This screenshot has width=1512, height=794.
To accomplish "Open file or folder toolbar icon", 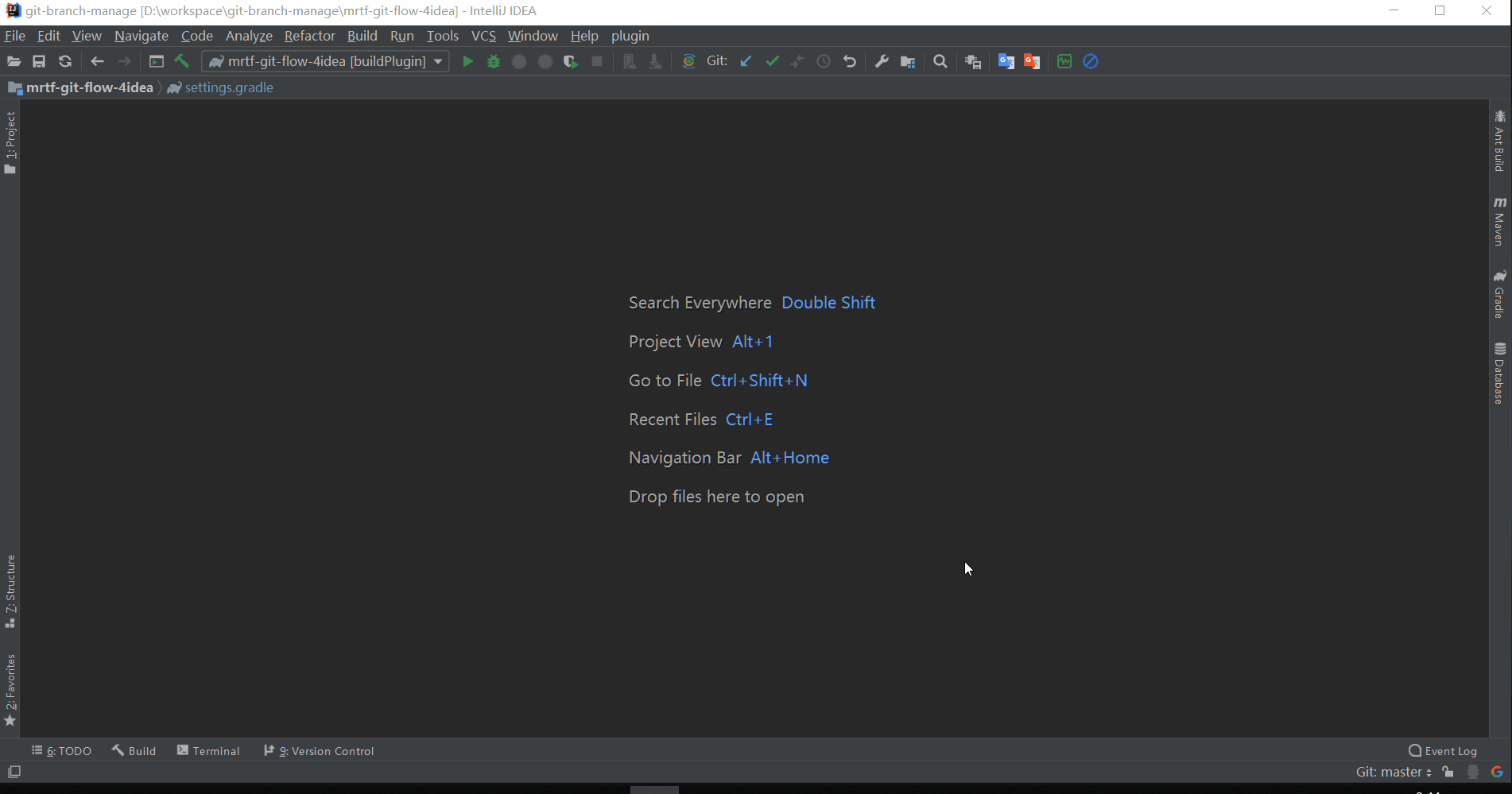I will pyautogui.click(x=14, y=61).
